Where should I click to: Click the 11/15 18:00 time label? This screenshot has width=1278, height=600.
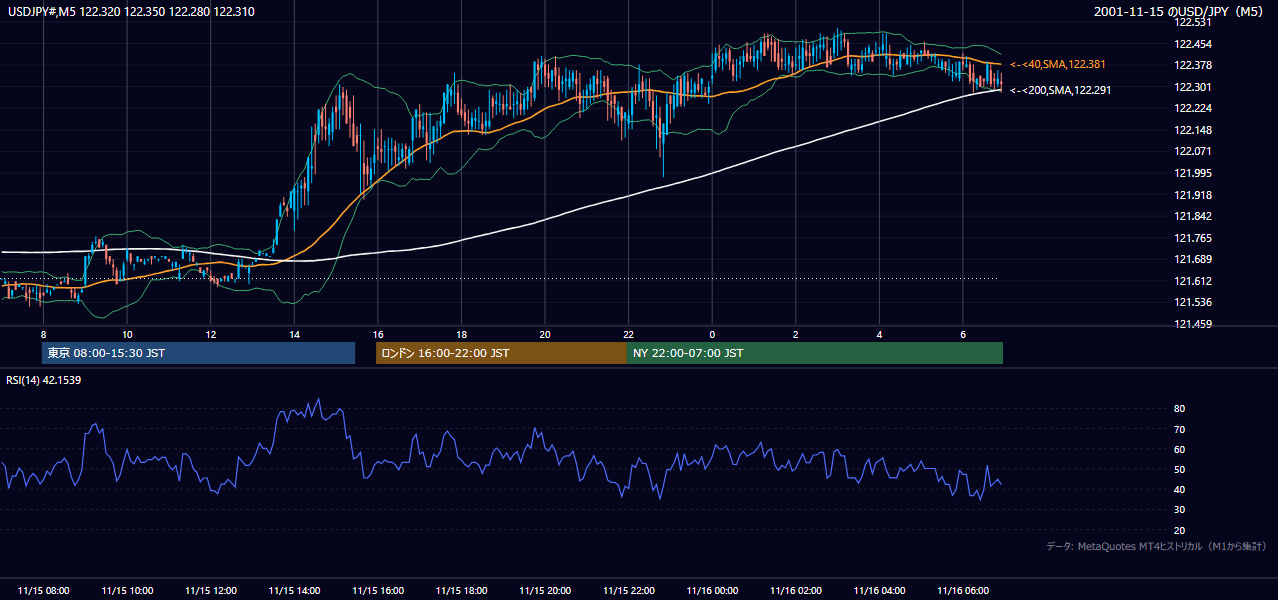[x=461, y=591]
